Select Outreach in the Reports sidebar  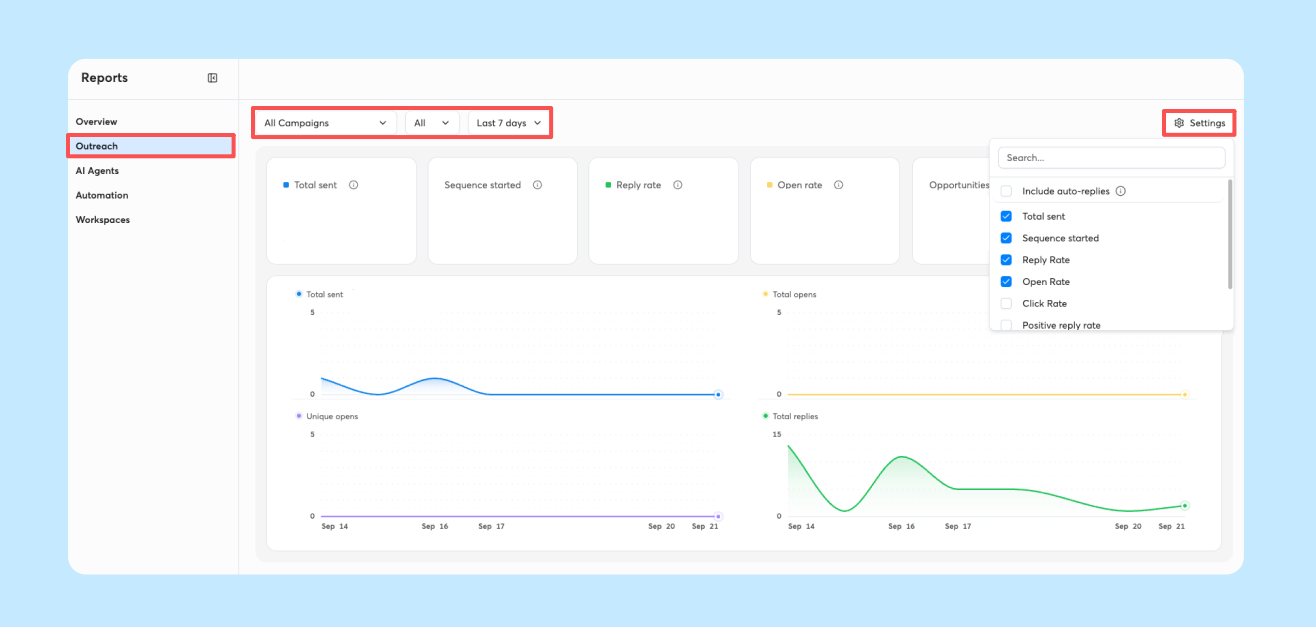[x=151, y=146]
